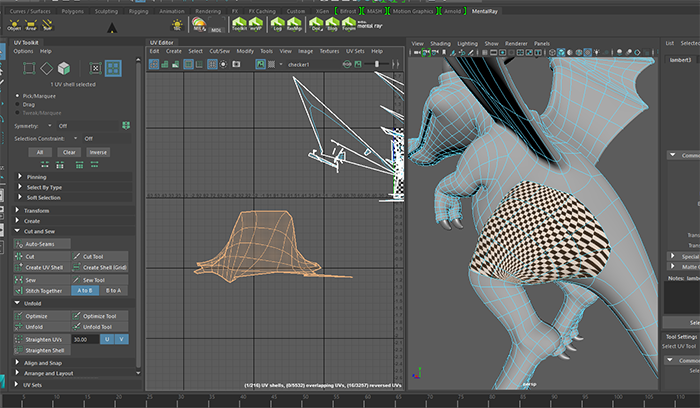
Task: Toggle the A to B stitch direction
Action: [85, 291]
